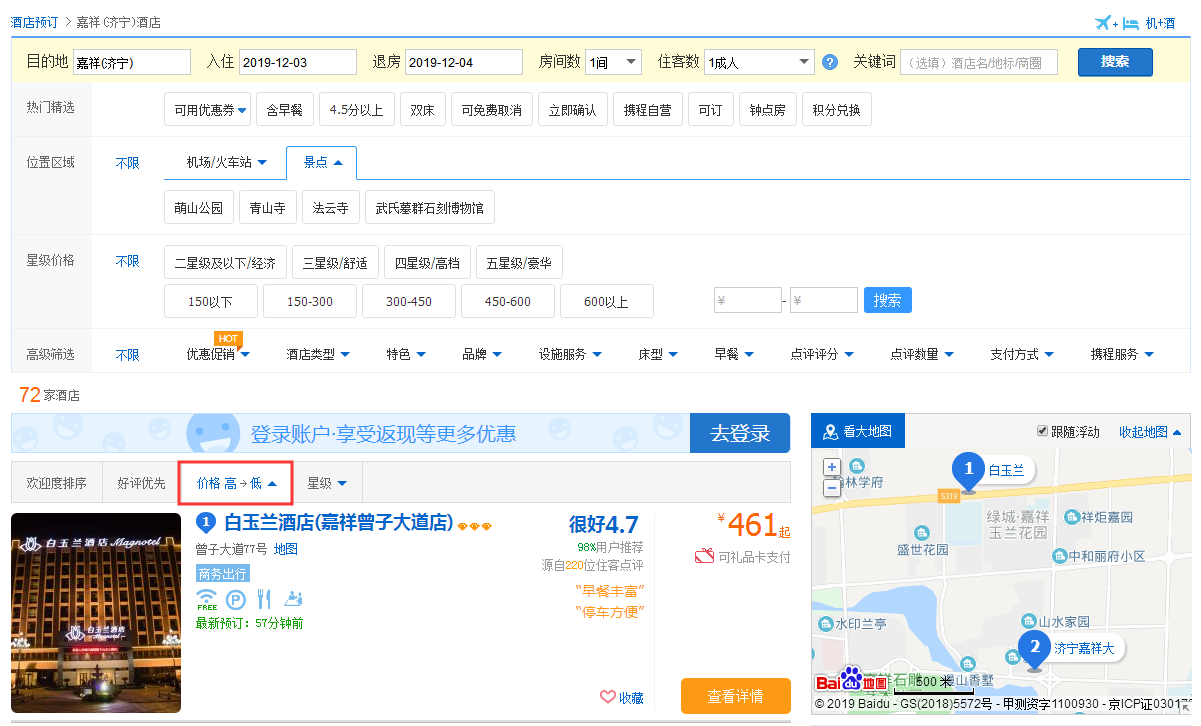
Task: Click the heart 收藏 favorite icon
Action: (607, 697)
